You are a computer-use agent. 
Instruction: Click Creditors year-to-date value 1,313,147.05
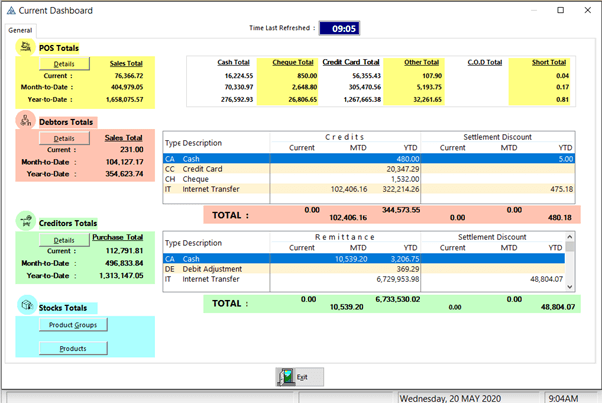[121, 276]
